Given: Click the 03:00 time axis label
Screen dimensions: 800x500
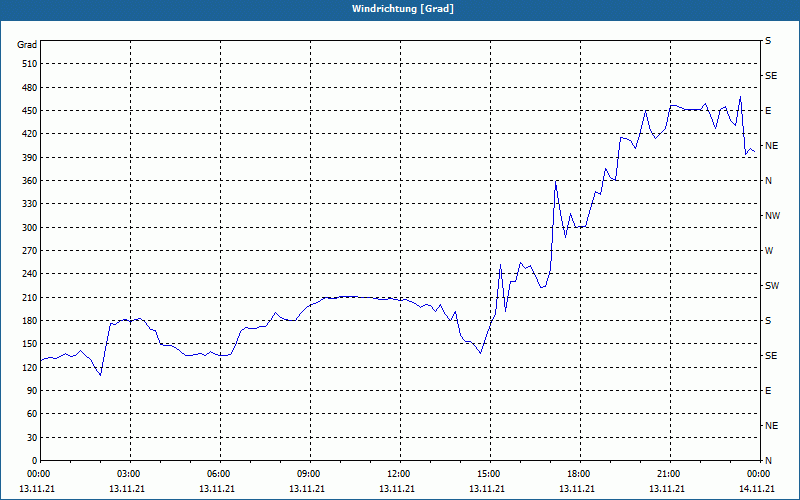Looking at the screenshot, I should (x=129, y=473).
